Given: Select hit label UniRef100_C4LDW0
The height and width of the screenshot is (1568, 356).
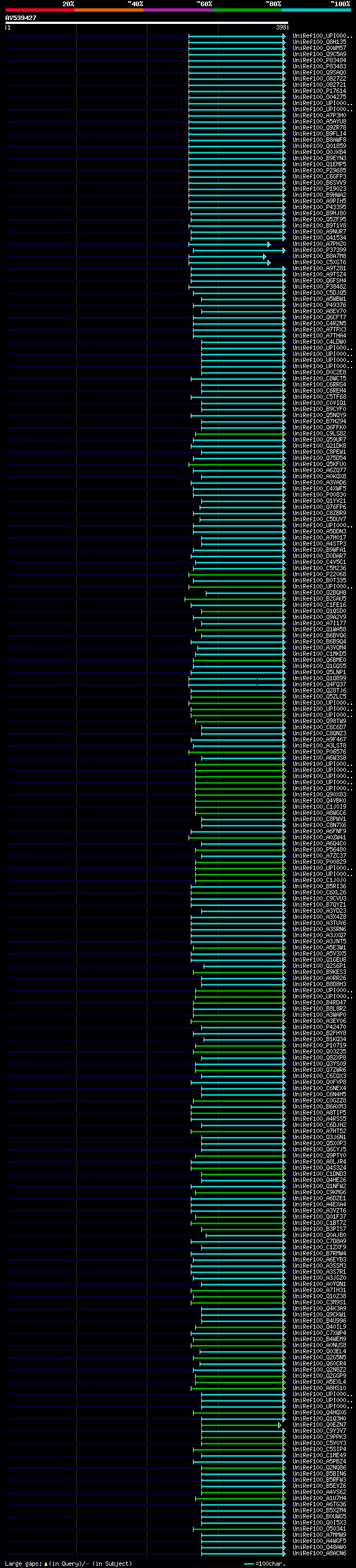Looking at the screenshot, I should 319,342.
